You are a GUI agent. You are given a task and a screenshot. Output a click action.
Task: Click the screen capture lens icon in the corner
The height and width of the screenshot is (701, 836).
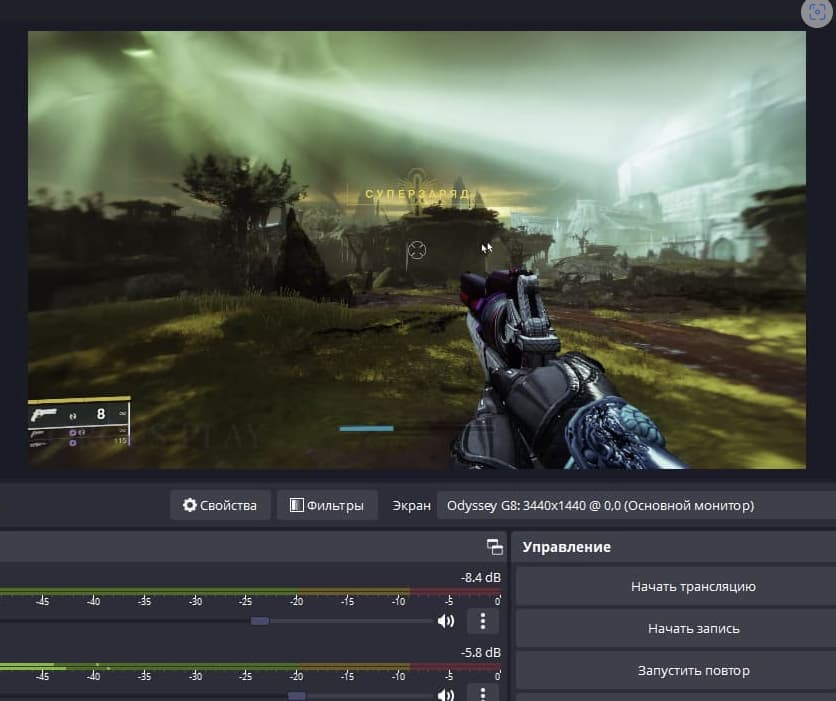click(x=817, y=12)
